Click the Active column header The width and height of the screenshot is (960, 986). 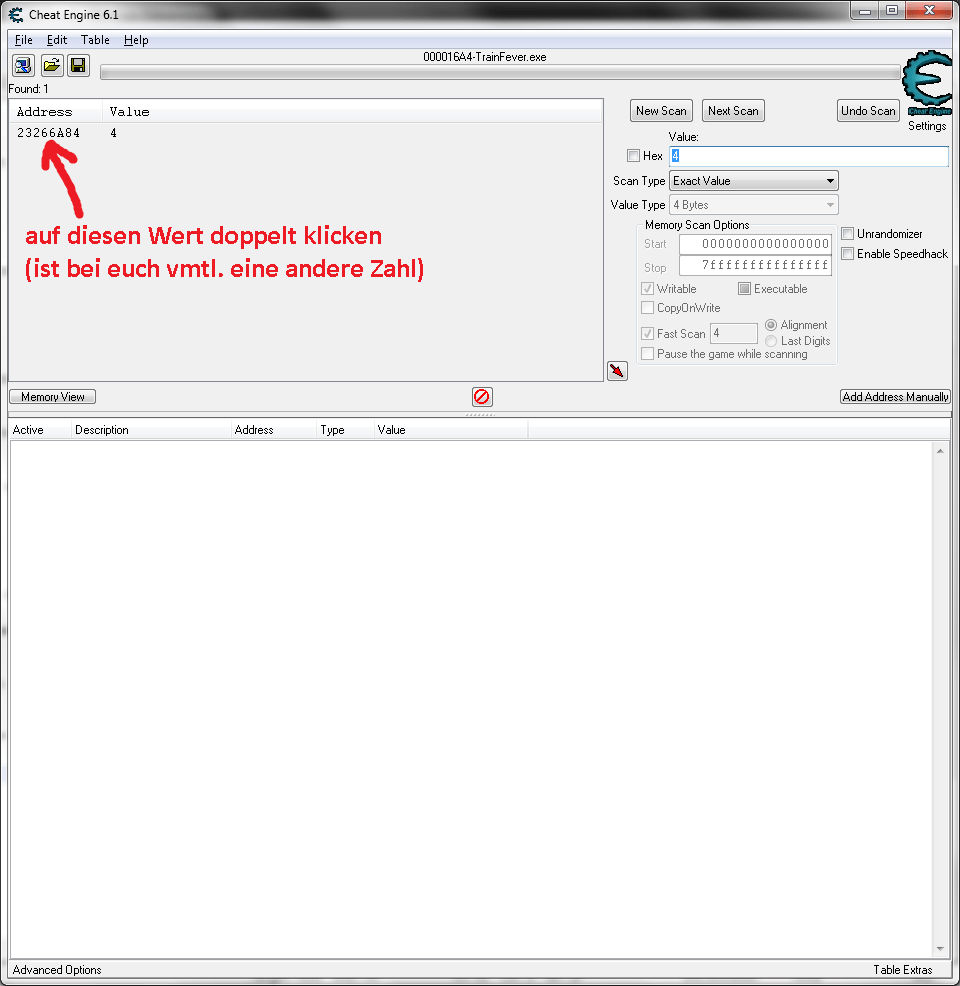pyautogui.click(x=39, y=430)
